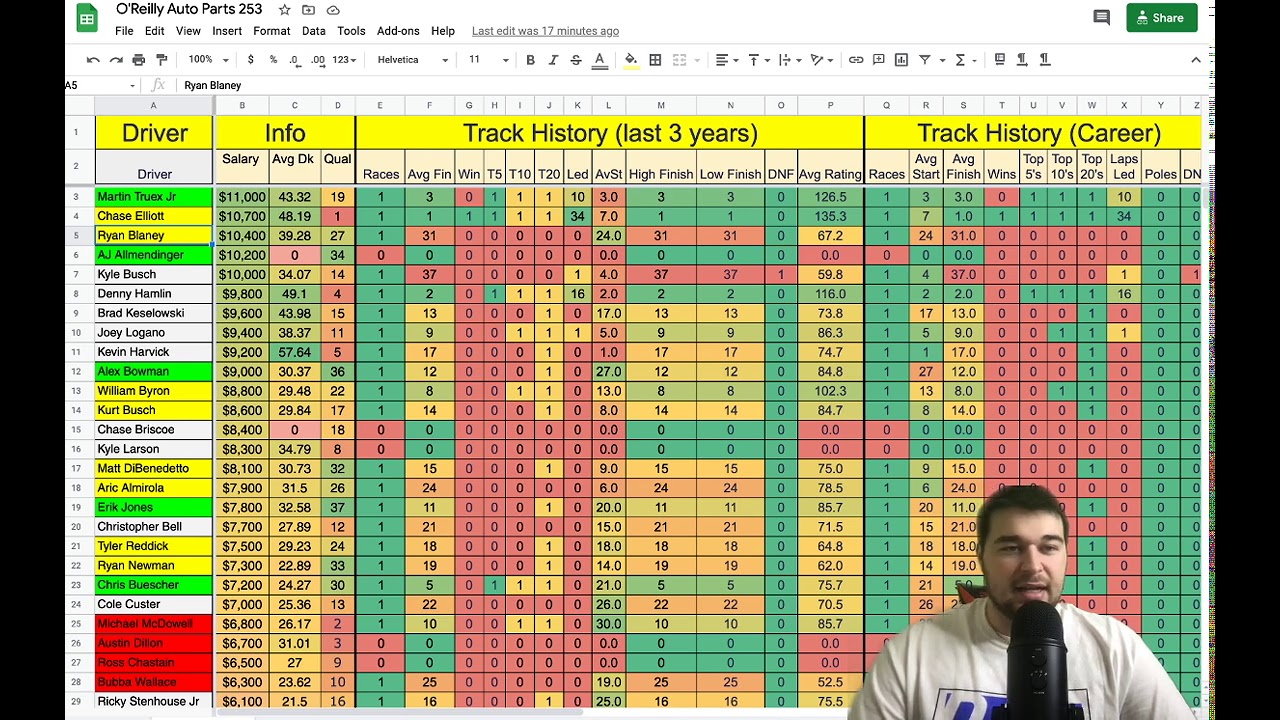Open the File menu
Screen dimensions: 1280x720
124,31
